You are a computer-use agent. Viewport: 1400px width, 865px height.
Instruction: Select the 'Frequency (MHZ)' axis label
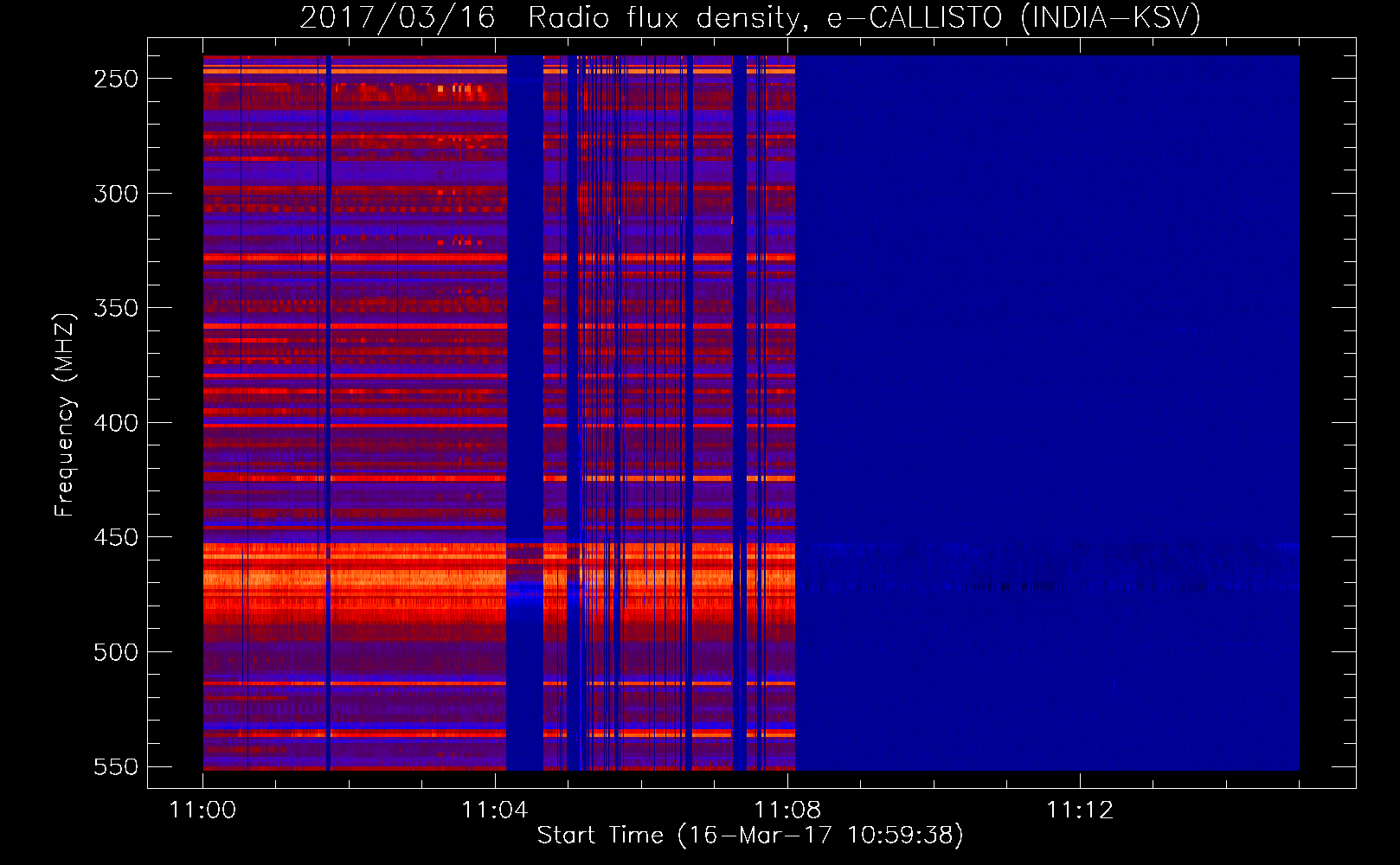64,414
